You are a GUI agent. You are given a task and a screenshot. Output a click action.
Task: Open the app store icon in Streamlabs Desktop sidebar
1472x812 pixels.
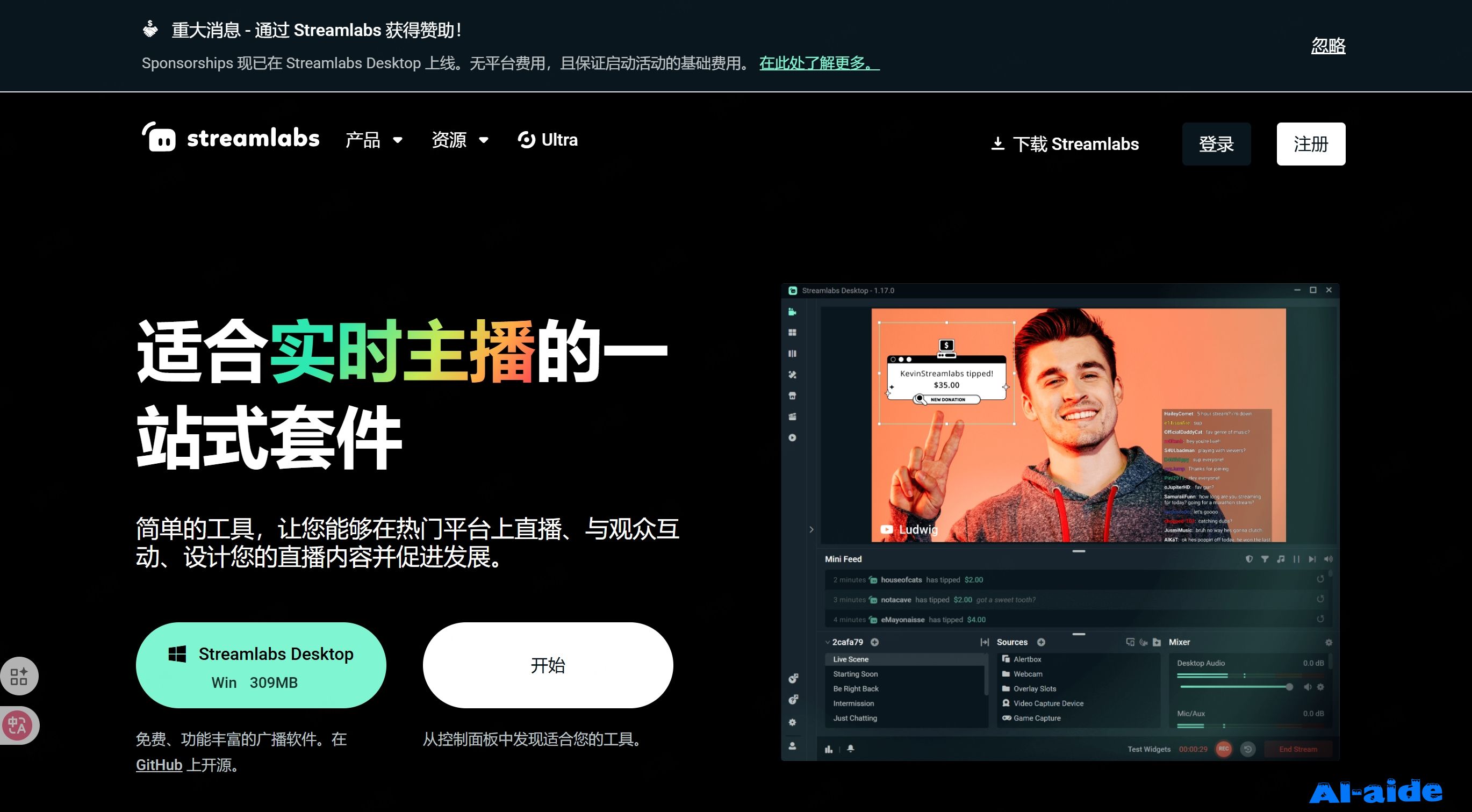(x=792, y=396)
